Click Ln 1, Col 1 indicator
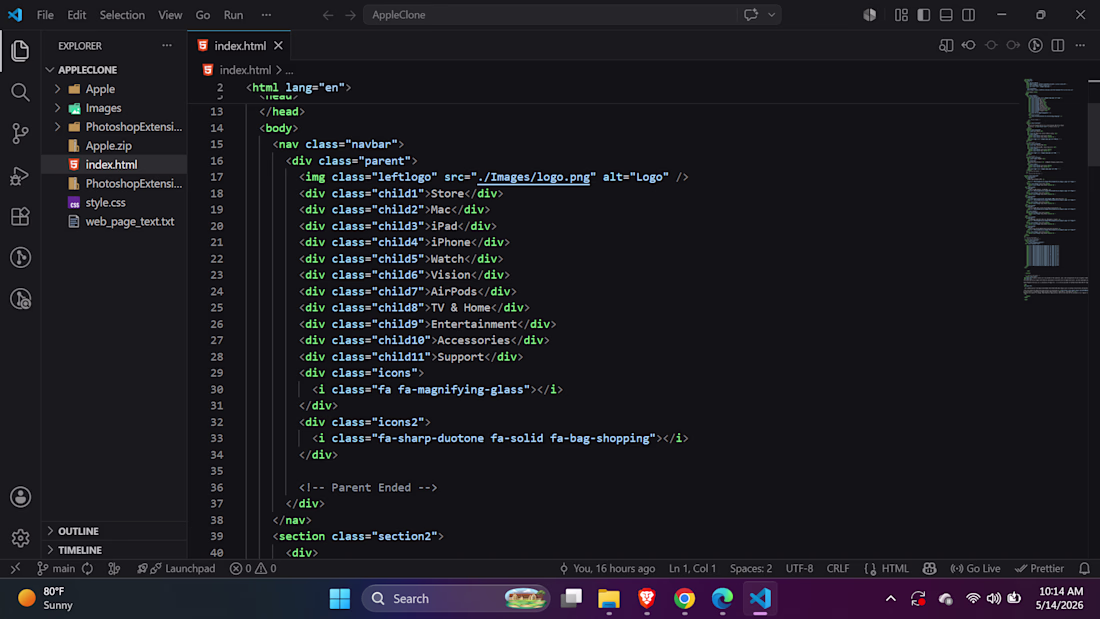The height and width of the screenshot is (619, 1100). tap(692, 568)
